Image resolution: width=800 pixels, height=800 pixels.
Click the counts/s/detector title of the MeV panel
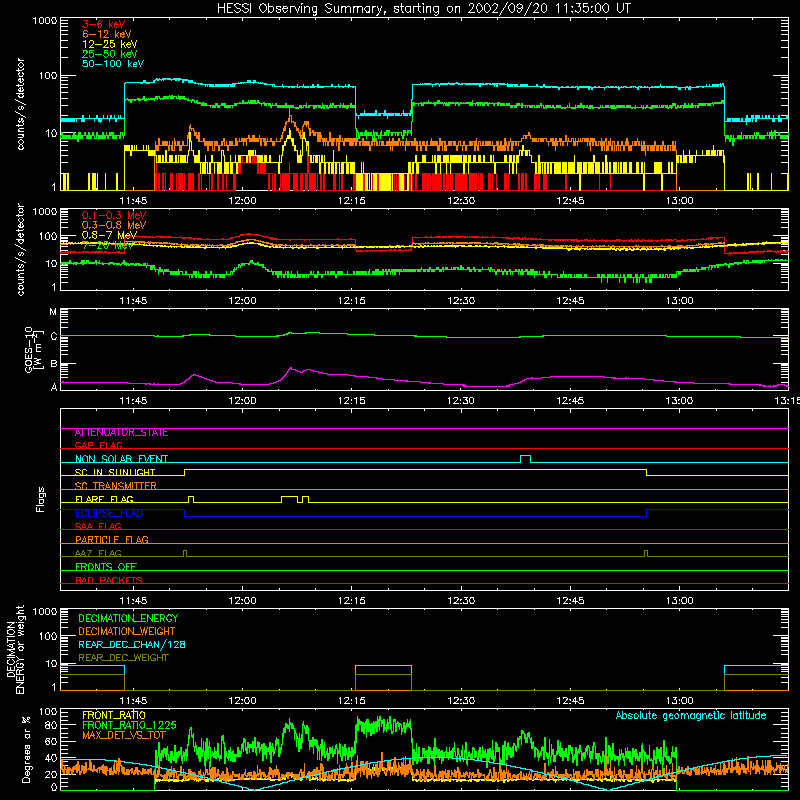pos(20,249)
